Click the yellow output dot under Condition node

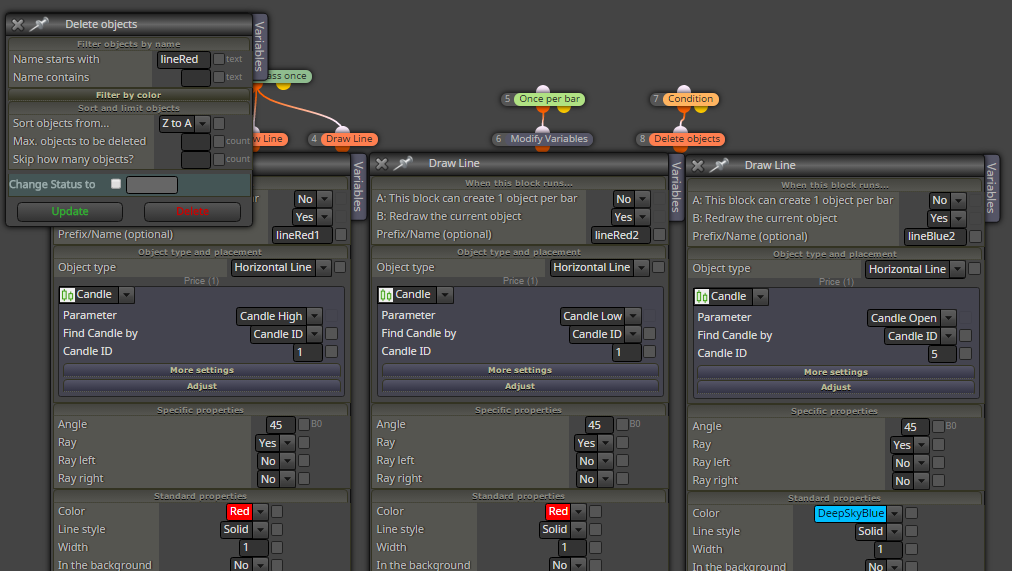tap(702, 110)
